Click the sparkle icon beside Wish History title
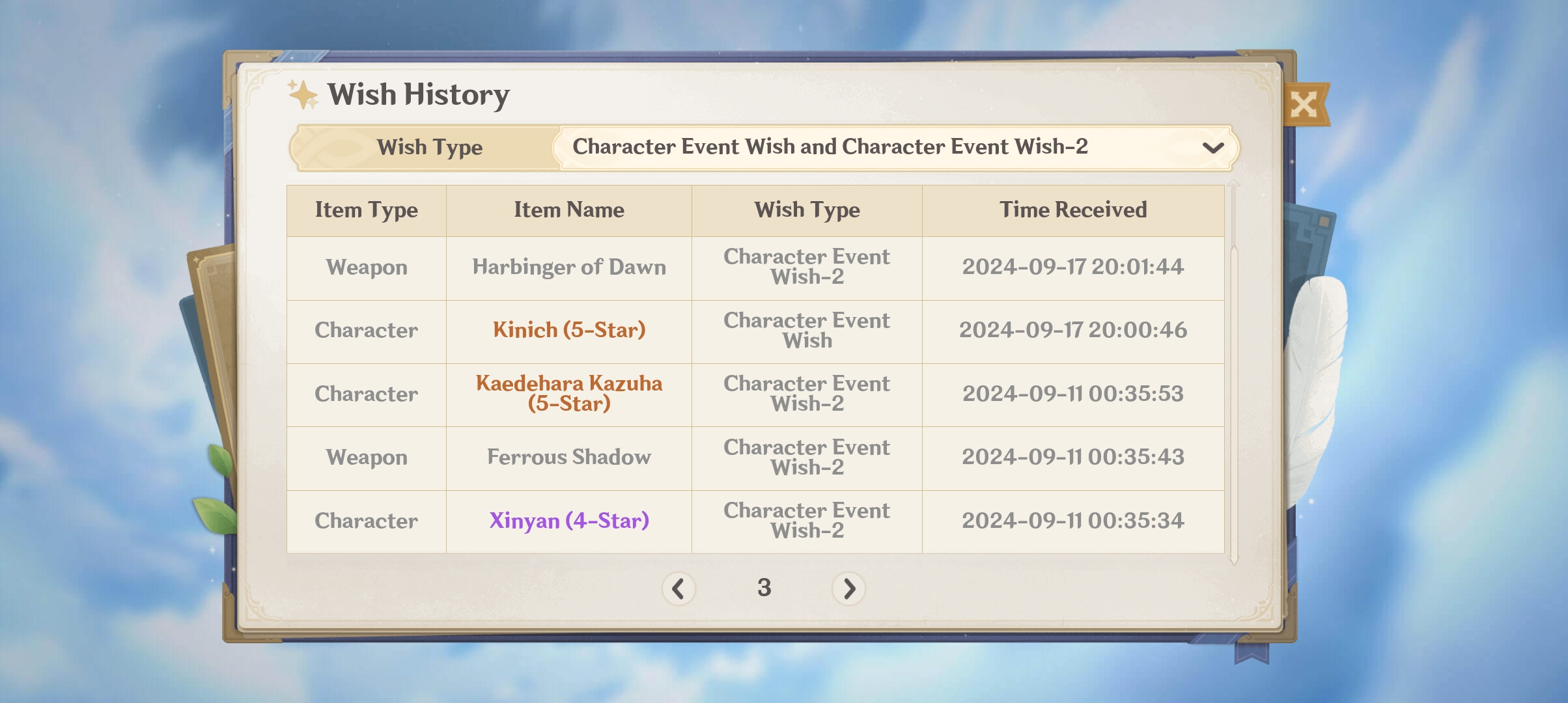This screenshot has height=703, width=1568. (x=303, y=95)
